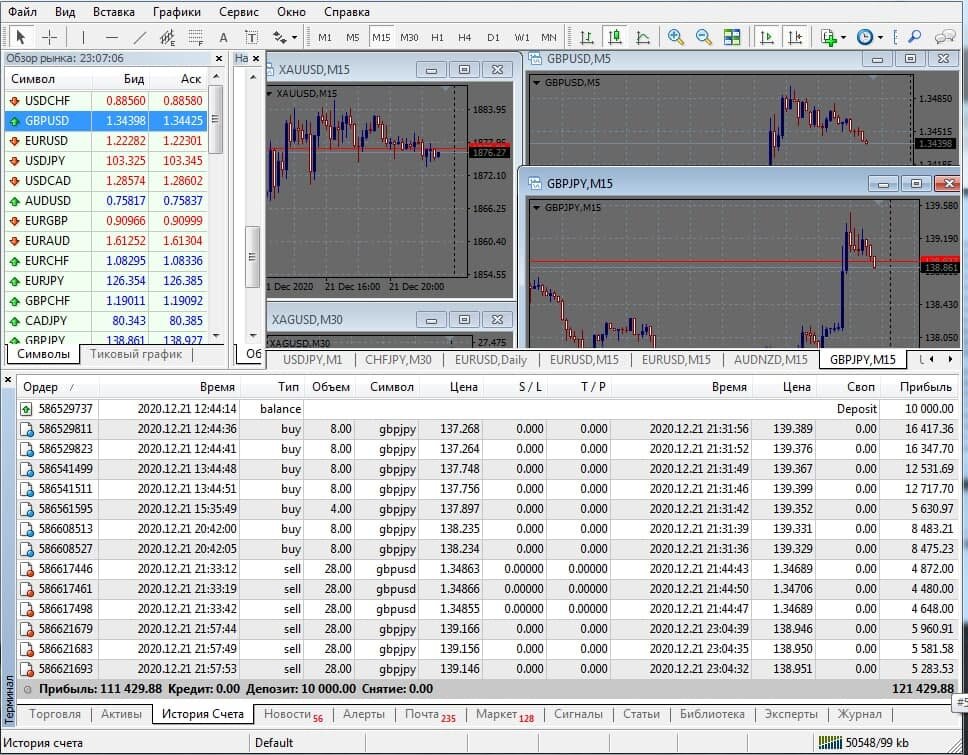Open the search magnifier icon

914,37
